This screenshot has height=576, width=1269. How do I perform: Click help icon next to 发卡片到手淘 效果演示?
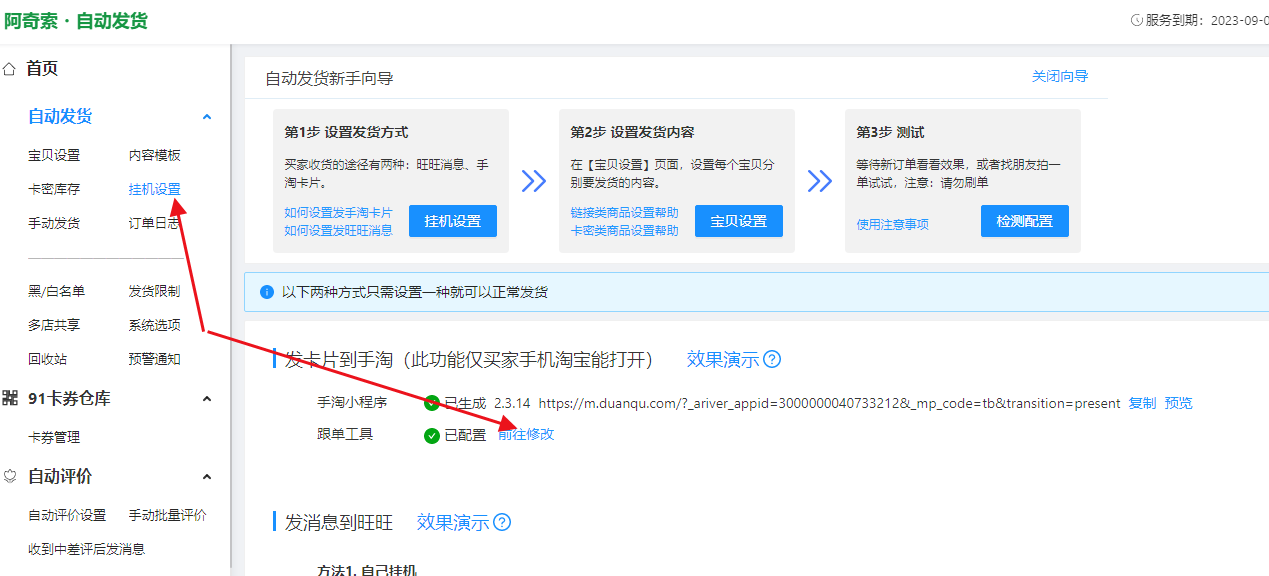(x=772, y=360)
